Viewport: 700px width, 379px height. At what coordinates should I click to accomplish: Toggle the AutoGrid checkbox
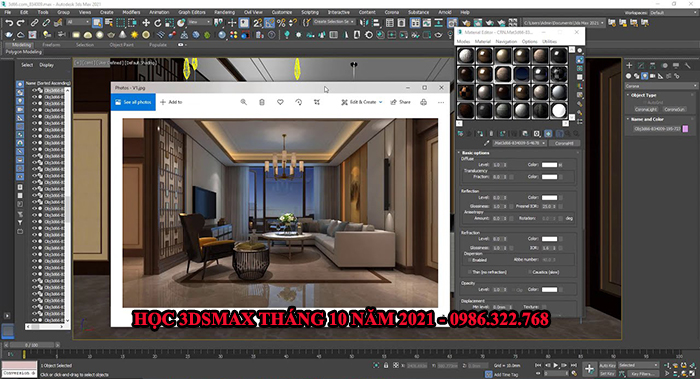[645, 102]
